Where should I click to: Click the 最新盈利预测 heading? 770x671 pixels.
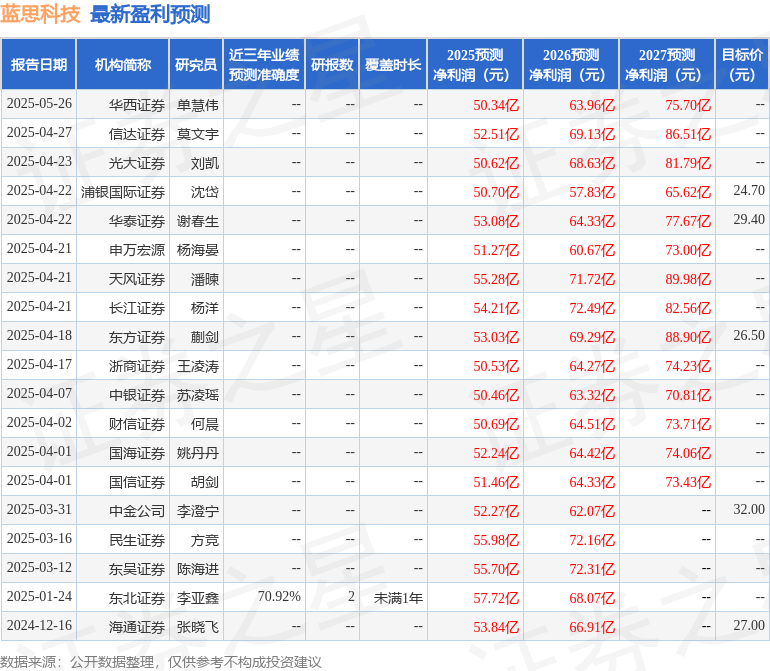pyautogui.click(x=150, y=14)
